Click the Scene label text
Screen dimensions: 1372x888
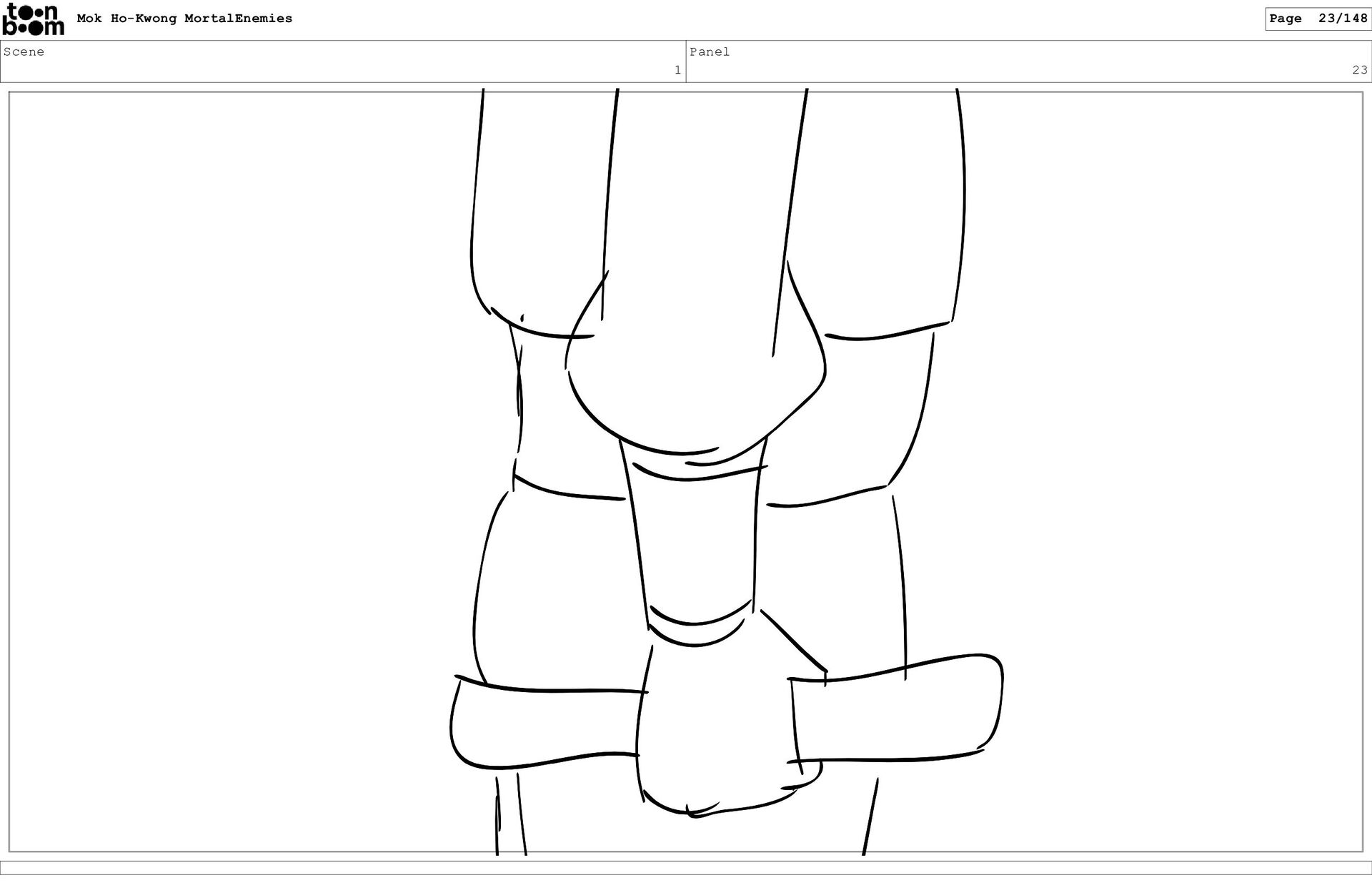coord(24,51)
